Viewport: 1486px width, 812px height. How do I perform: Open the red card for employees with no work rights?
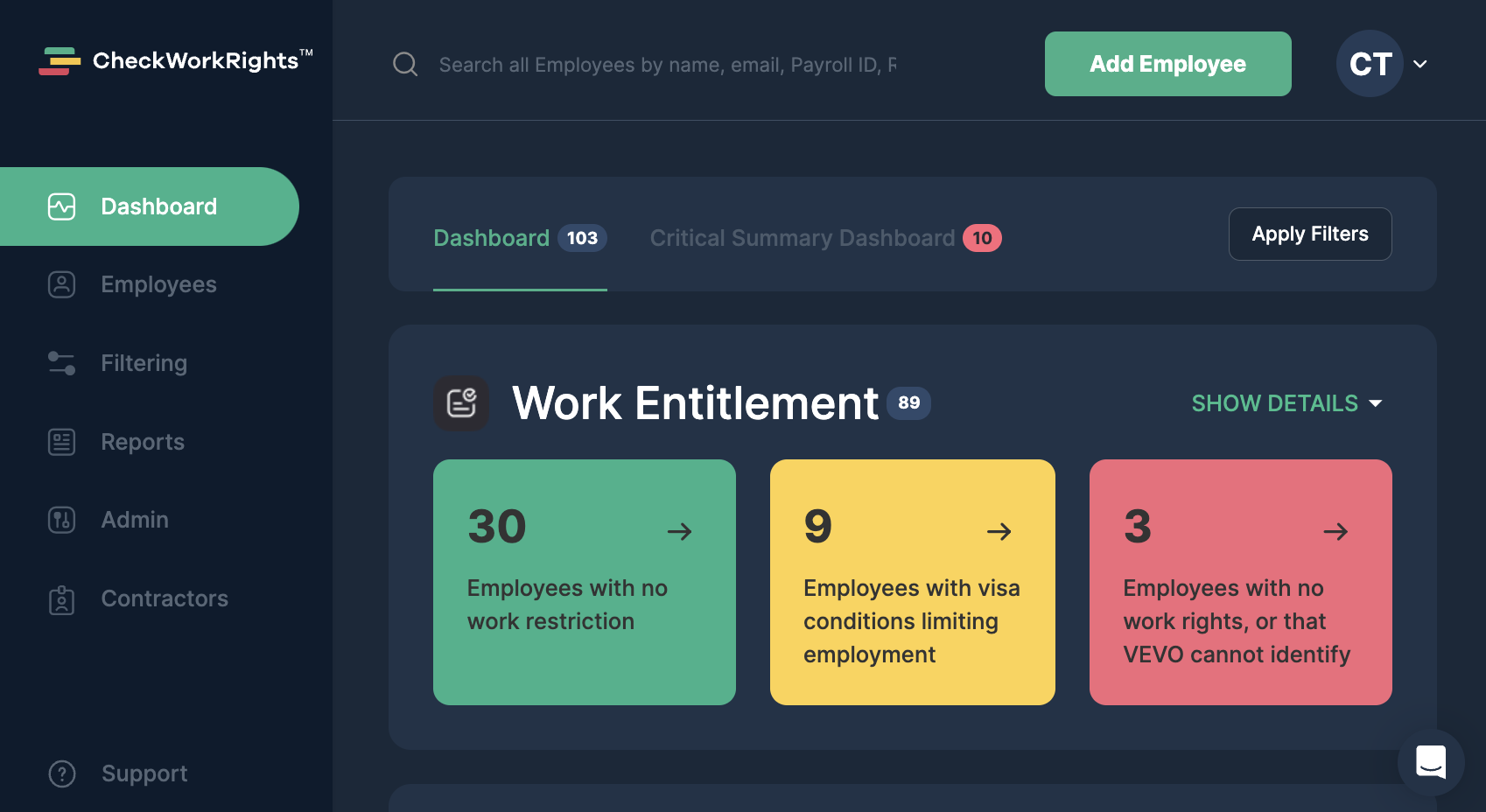point(1239,581)
